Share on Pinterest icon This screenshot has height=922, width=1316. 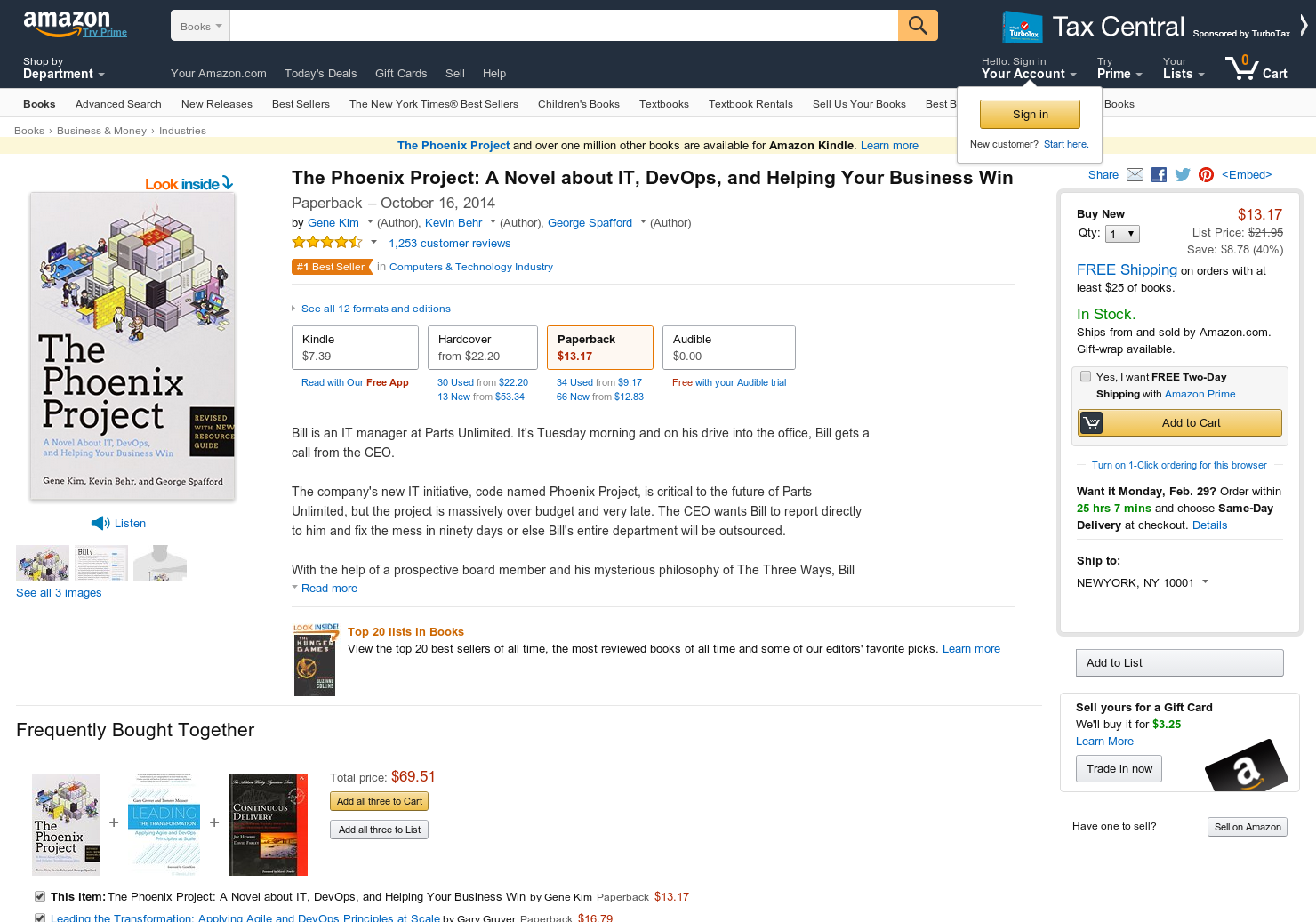click(1206, 174)
